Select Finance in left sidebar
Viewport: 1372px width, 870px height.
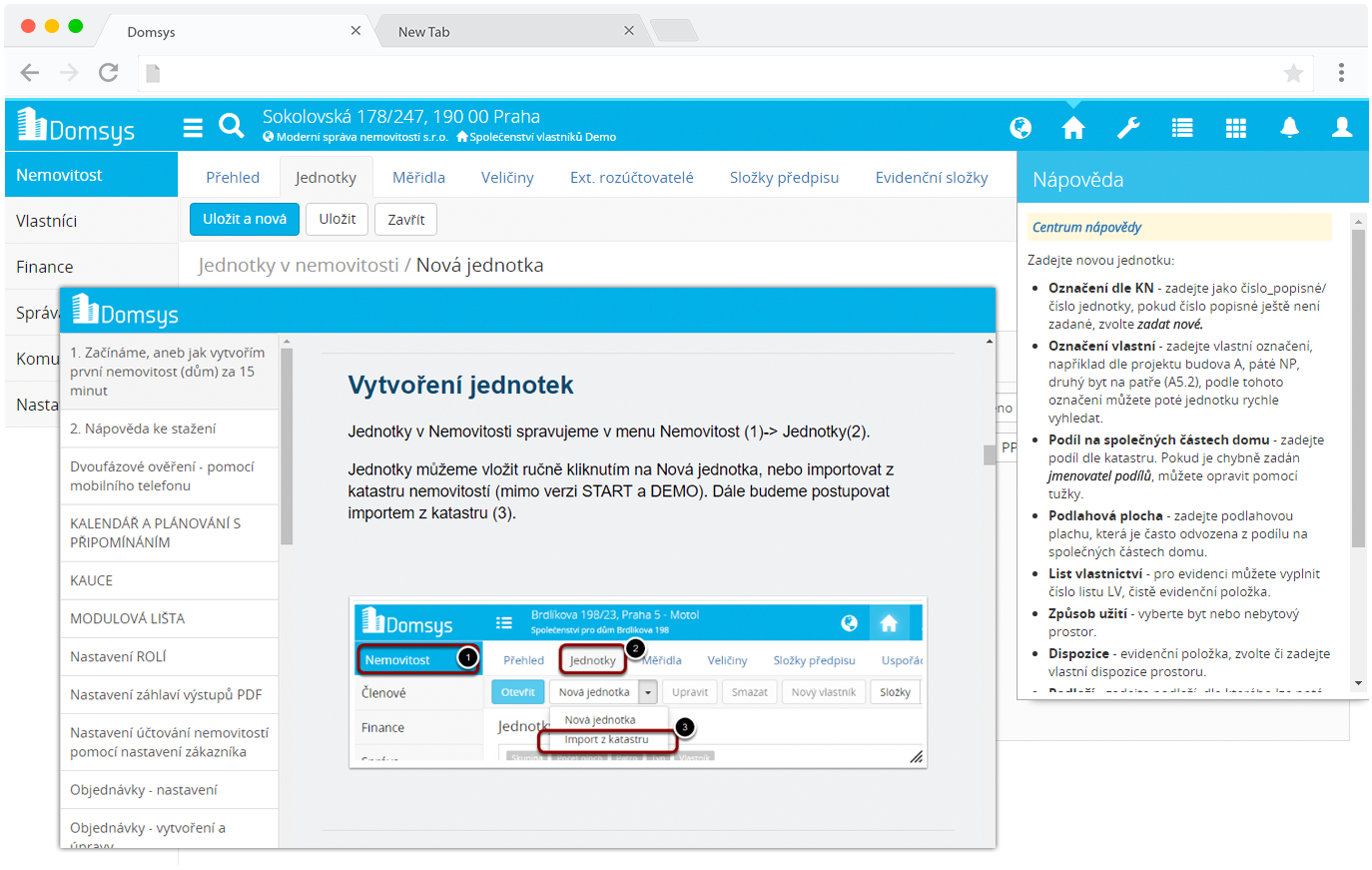(91, 267)
